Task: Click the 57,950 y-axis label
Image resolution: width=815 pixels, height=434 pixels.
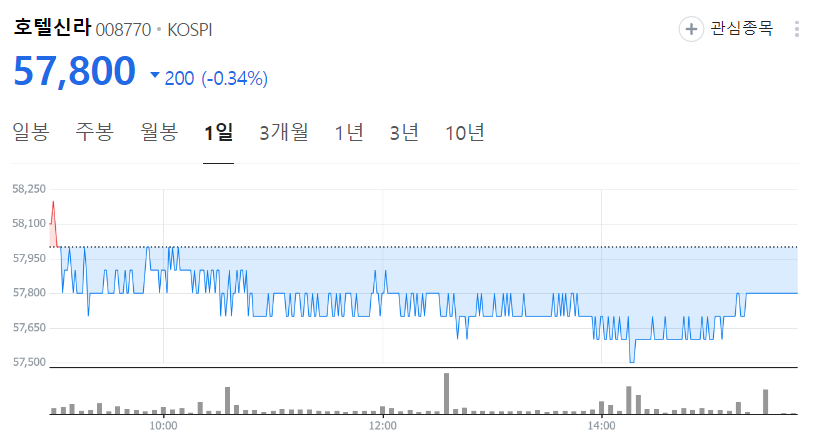Action: [29, 258]
